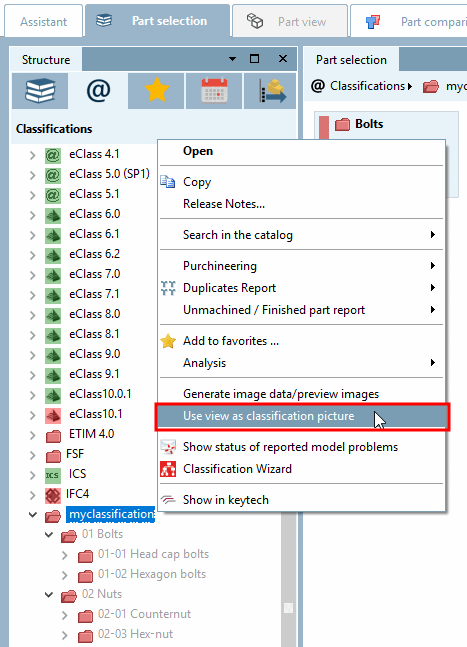Switch to the Assistant tab
Screen dimensions: 467x647
pos(43,21)
